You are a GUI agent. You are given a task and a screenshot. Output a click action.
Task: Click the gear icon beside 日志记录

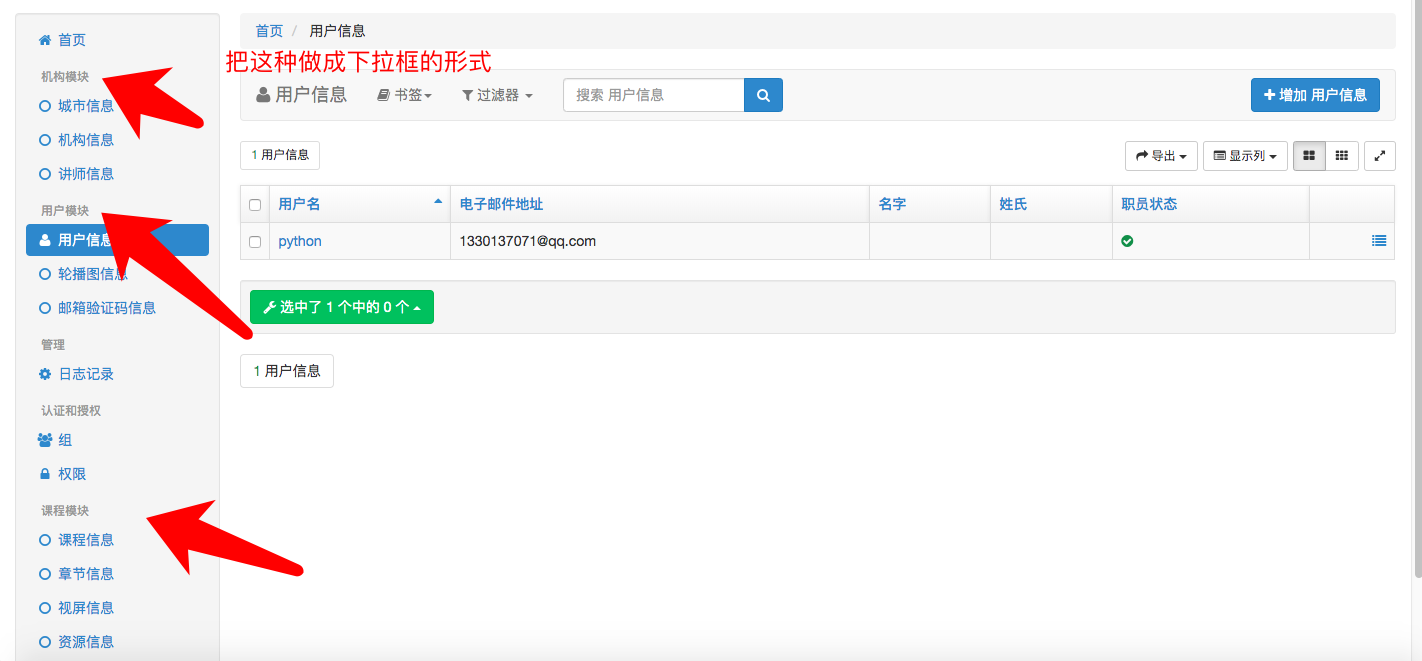(x=43, y=373)
